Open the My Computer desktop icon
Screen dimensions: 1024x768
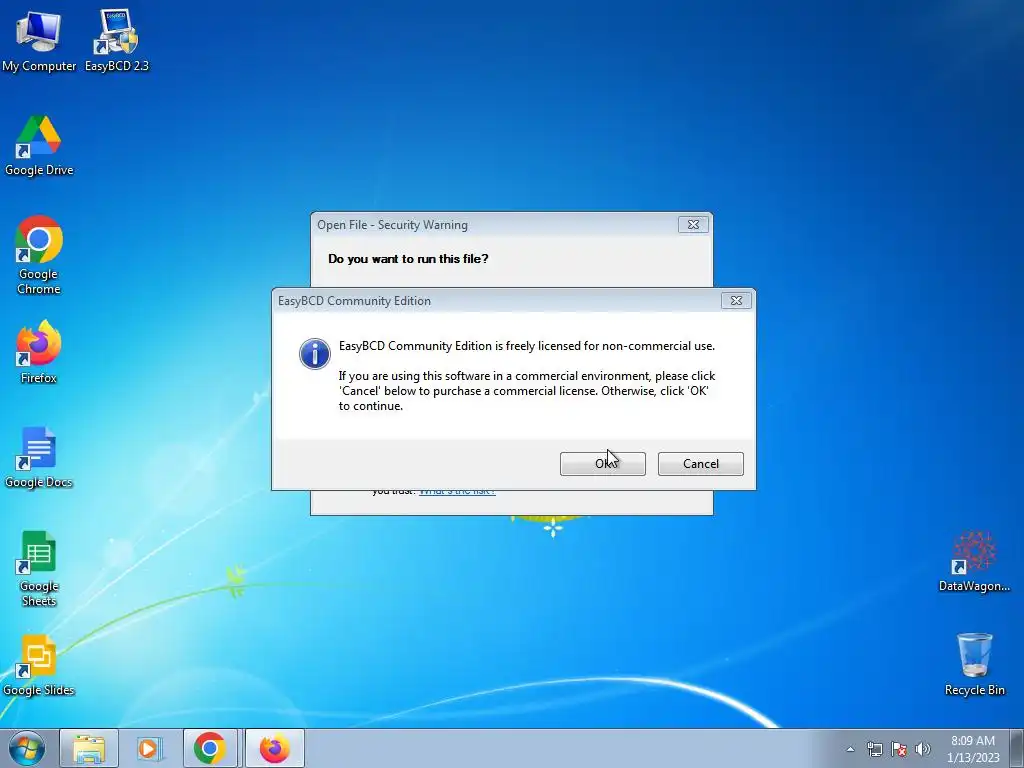coord(39,40)
